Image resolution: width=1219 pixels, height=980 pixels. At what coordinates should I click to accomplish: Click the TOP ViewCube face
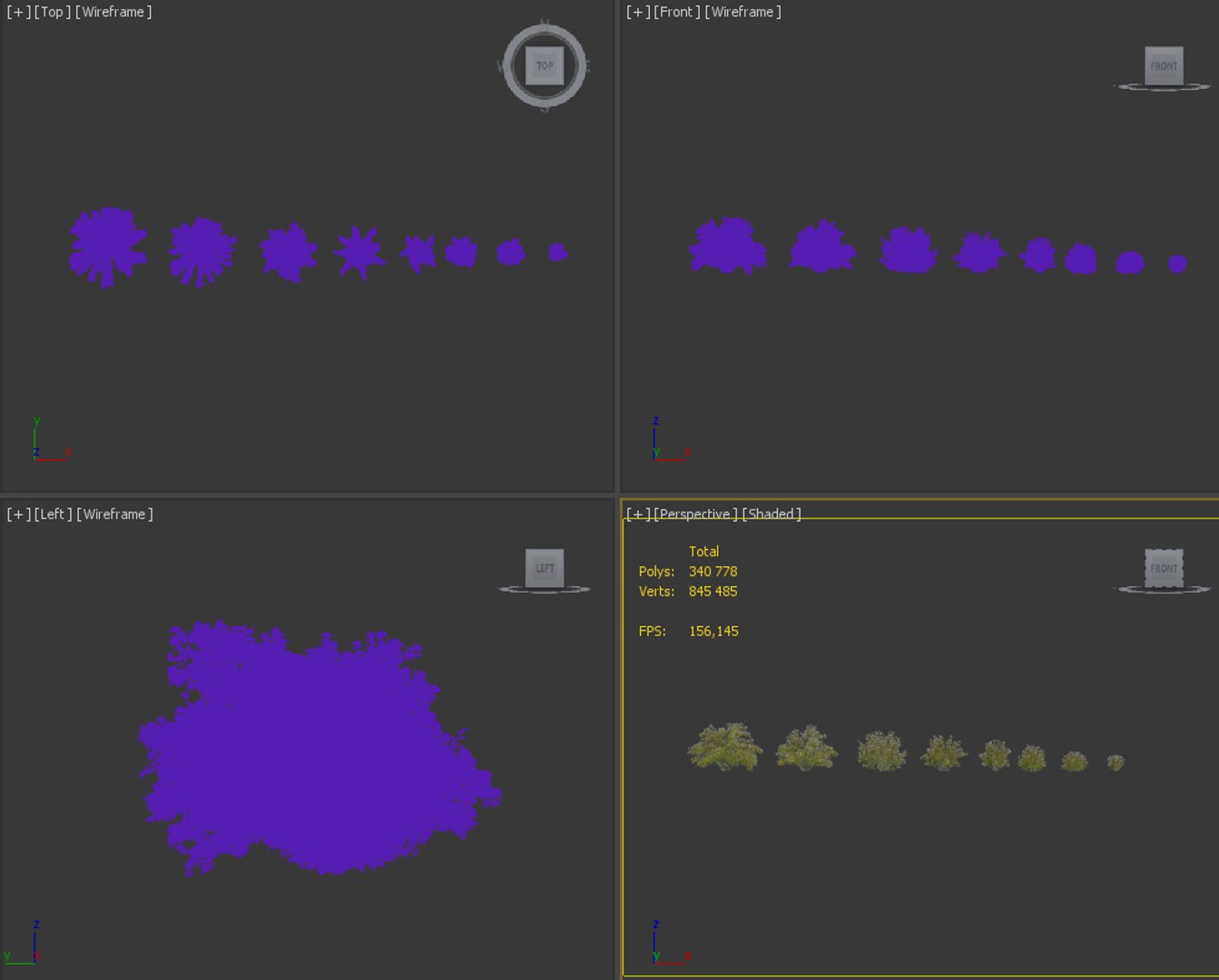[545, 65]
